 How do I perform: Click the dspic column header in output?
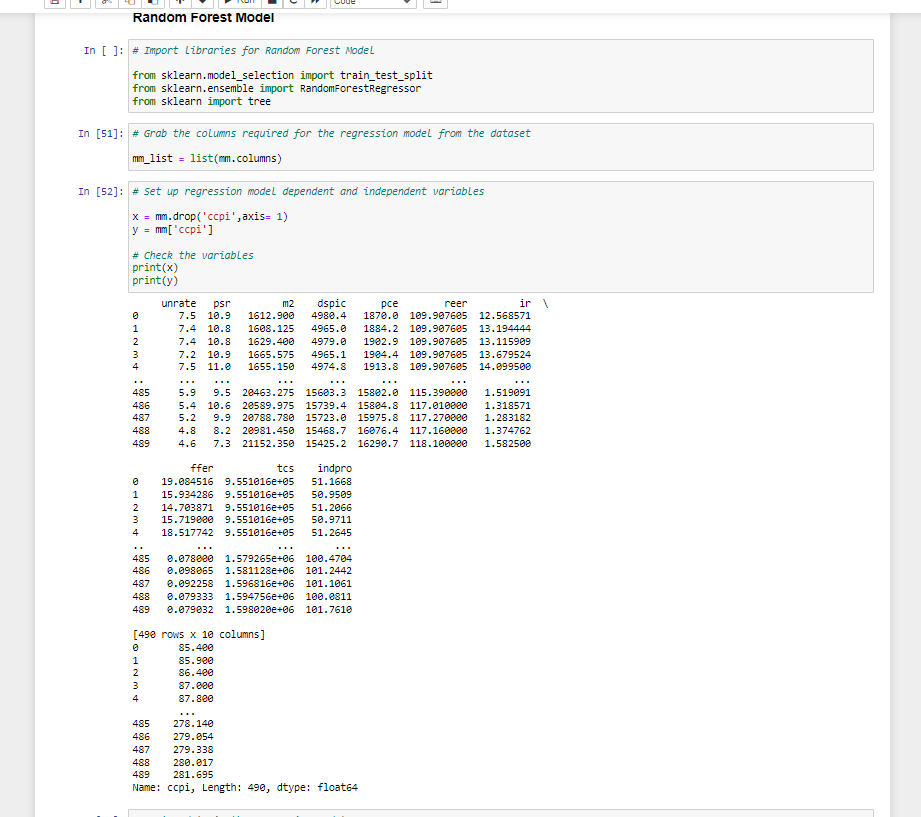click(x=331, y=304)
